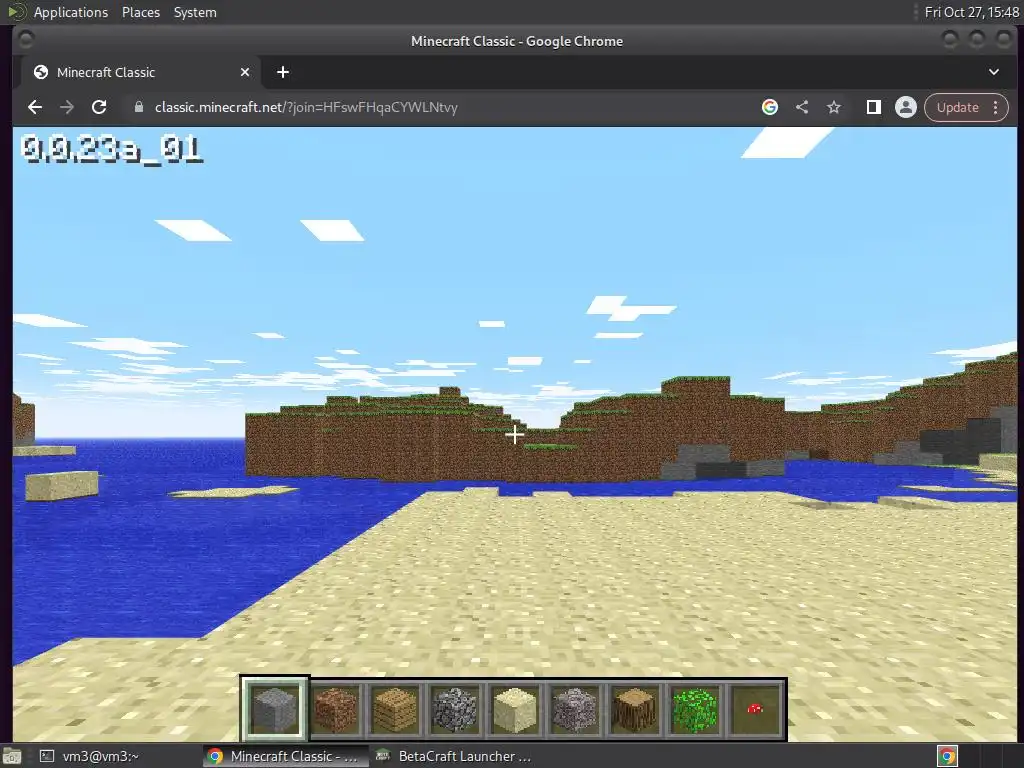This screenshot has width=1024, height=768.
Task: Click the show desktop icon in taskbar
Action: pyautogui.click(x=11, y=757)
